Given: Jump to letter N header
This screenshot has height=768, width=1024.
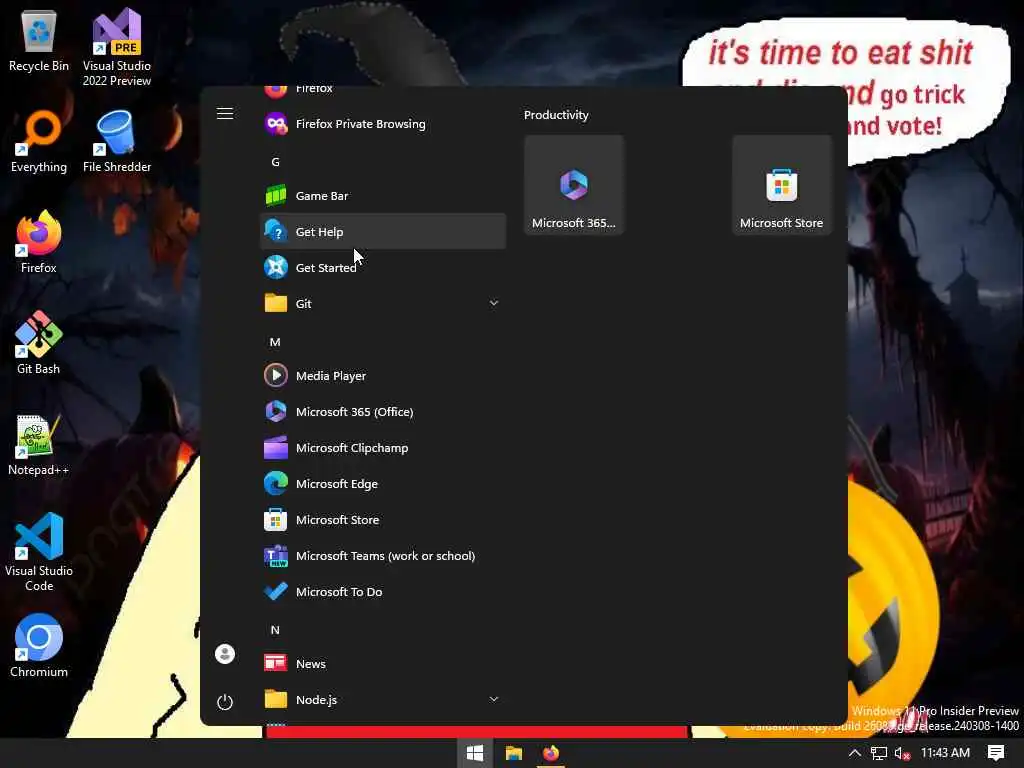Looking at the screenshot, I should point(275,630).
